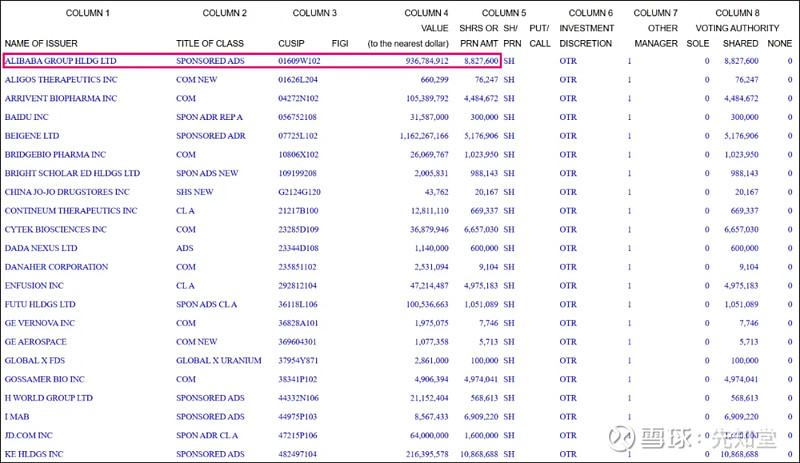Click GE VERNOVA INC issuer name

pyautogui.click(x=40, y=323)
